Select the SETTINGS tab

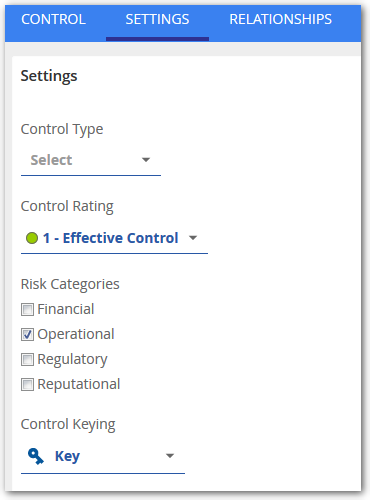[157, 19]
